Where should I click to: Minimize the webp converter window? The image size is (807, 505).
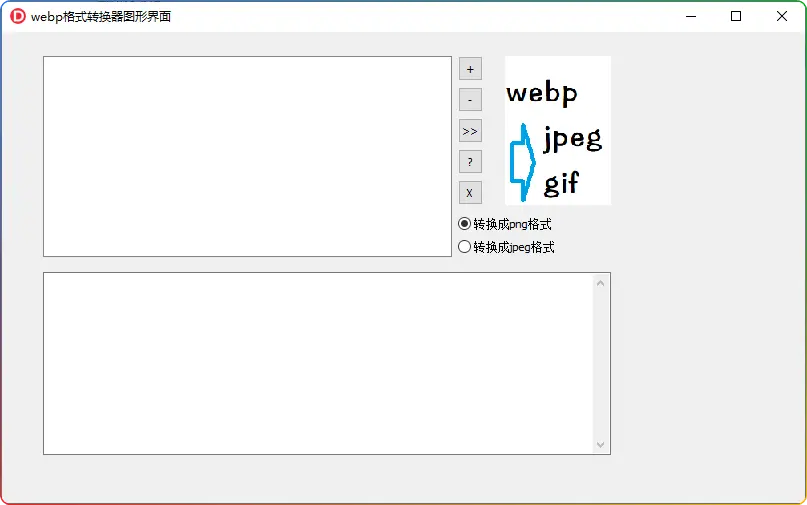tap(690, 16)
